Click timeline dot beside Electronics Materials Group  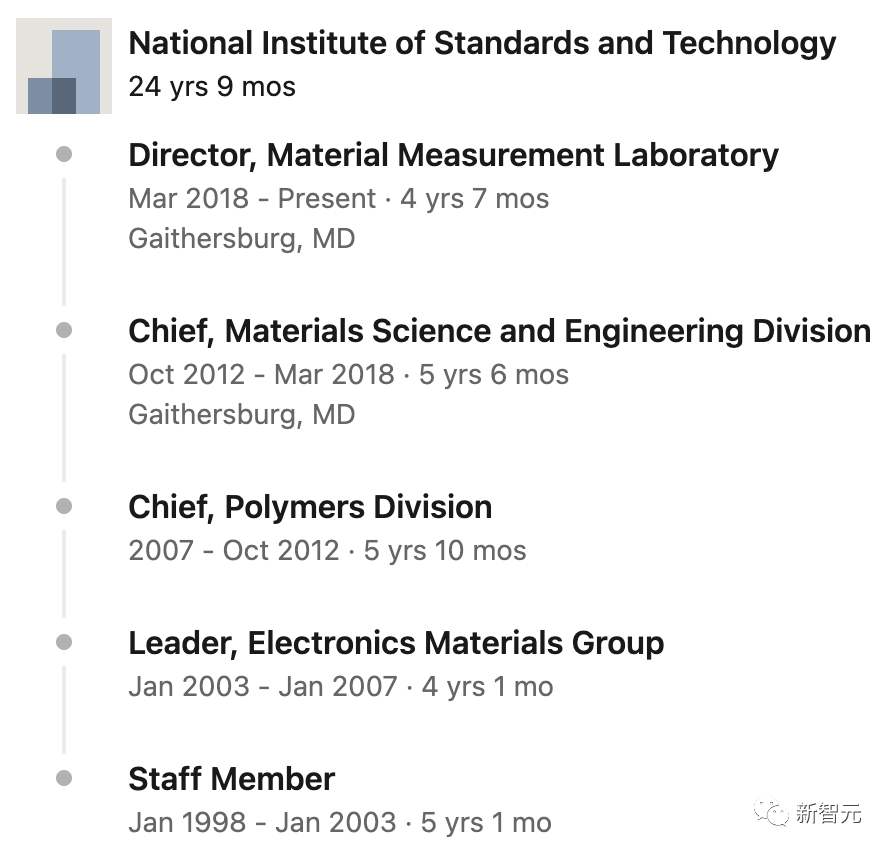tap(64, 642)
